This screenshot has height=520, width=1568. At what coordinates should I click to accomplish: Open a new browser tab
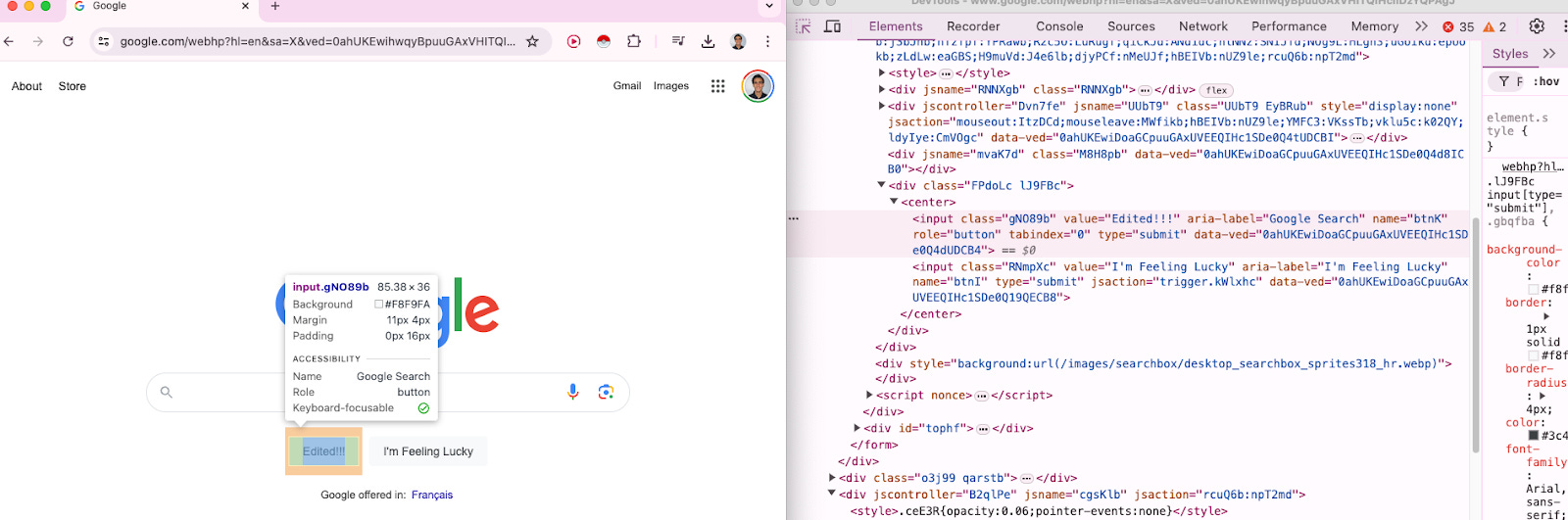275,6
